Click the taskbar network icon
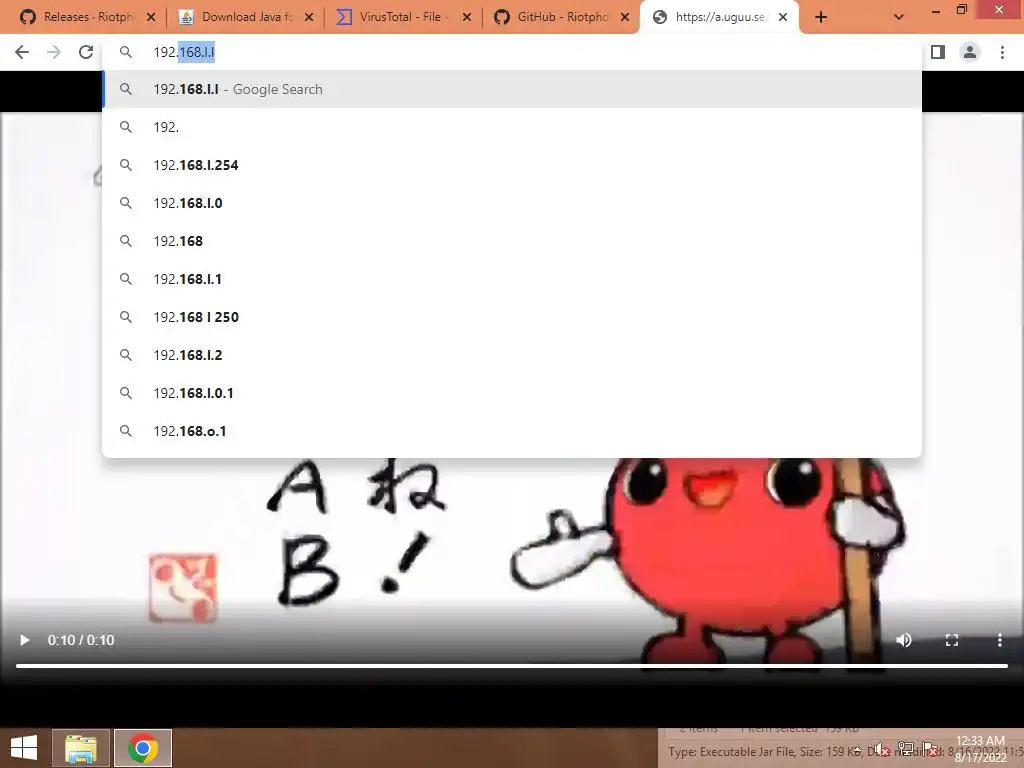The image size is (1024, 768). click(905, 750)
